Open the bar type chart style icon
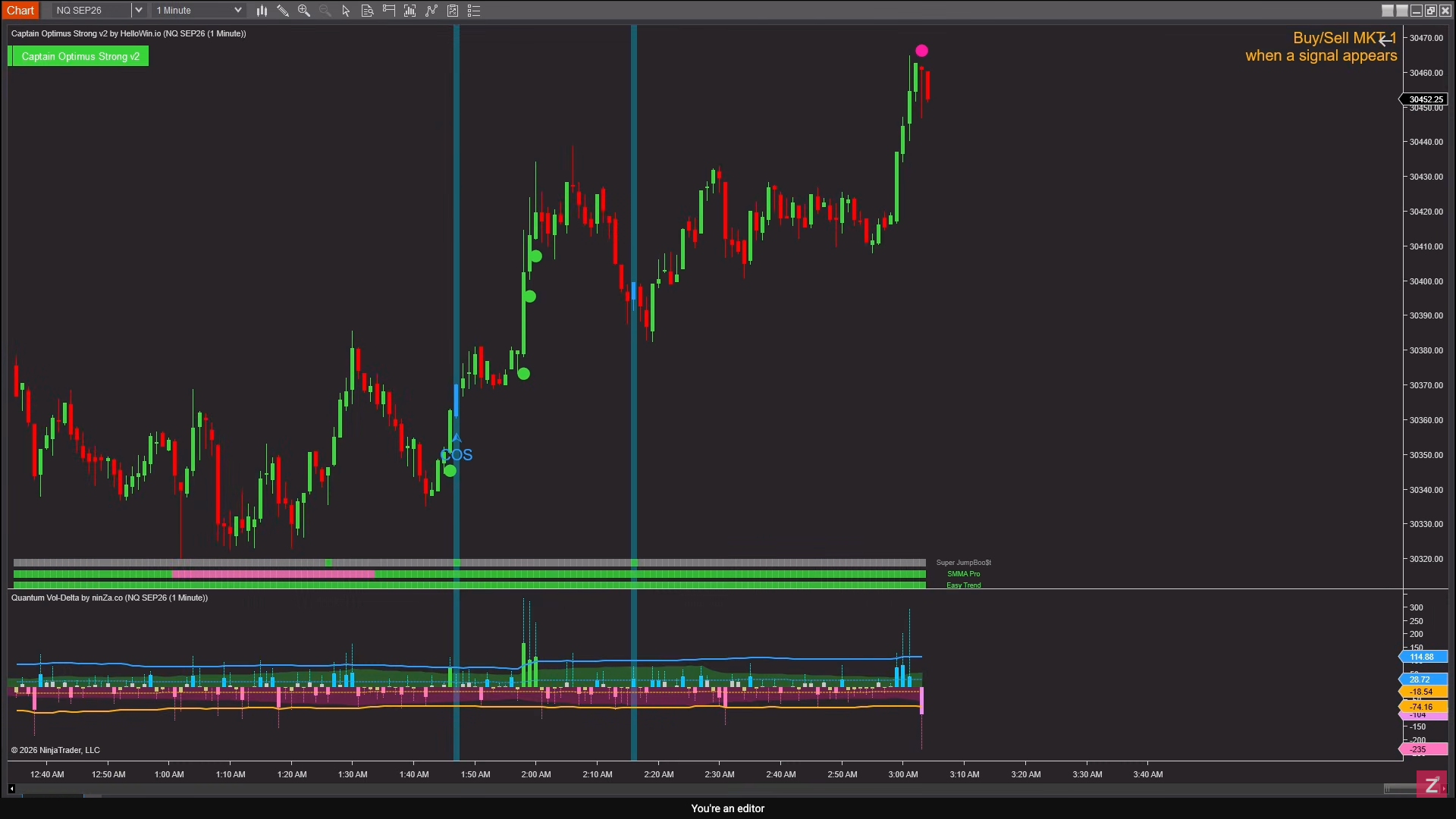This screenshot has width=1456, height=819. point(262,11)
